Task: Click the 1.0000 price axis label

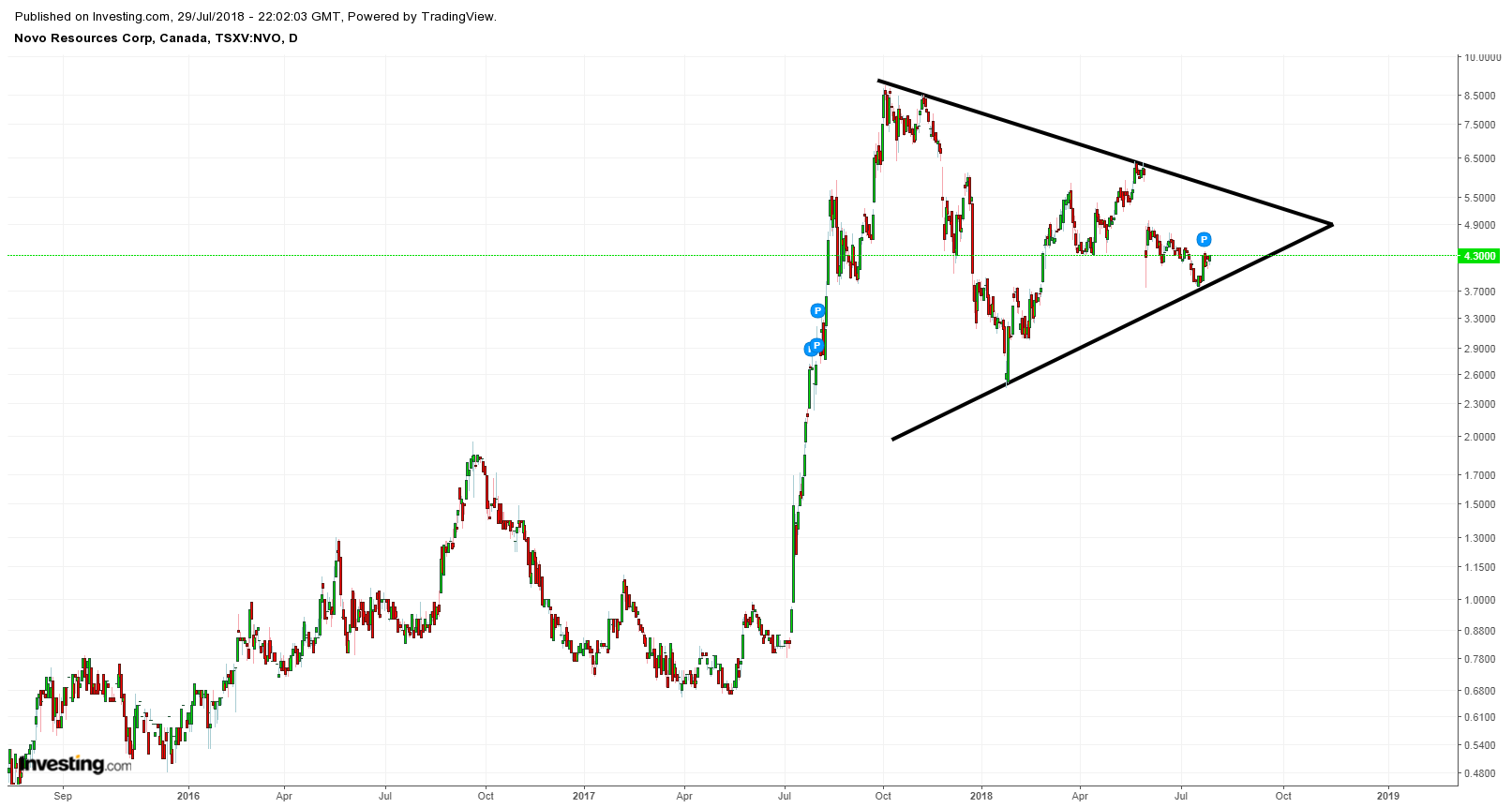Action: pos(1479,601)
